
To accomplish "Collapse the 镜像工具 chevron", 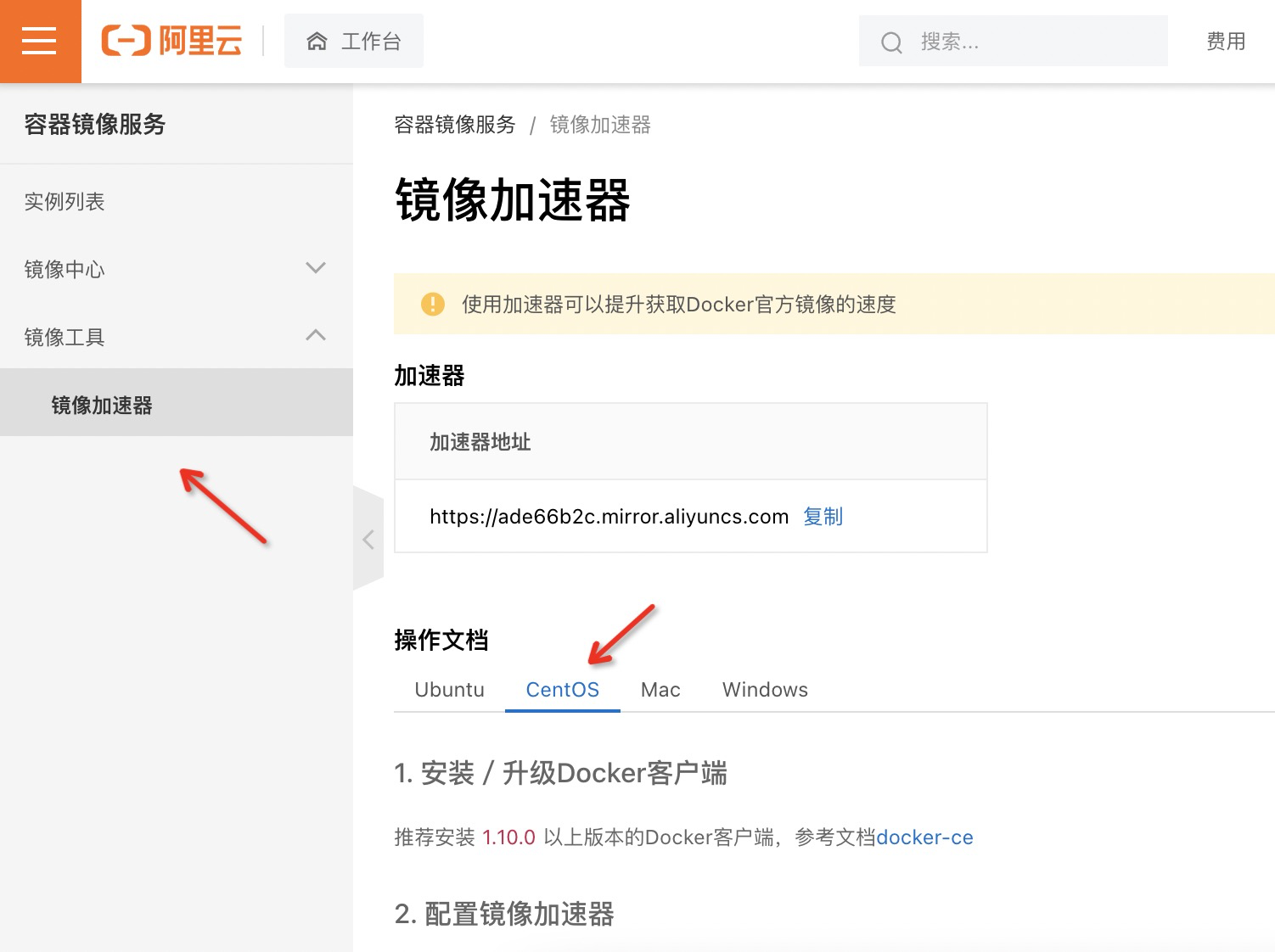I will tap(316, 336).
